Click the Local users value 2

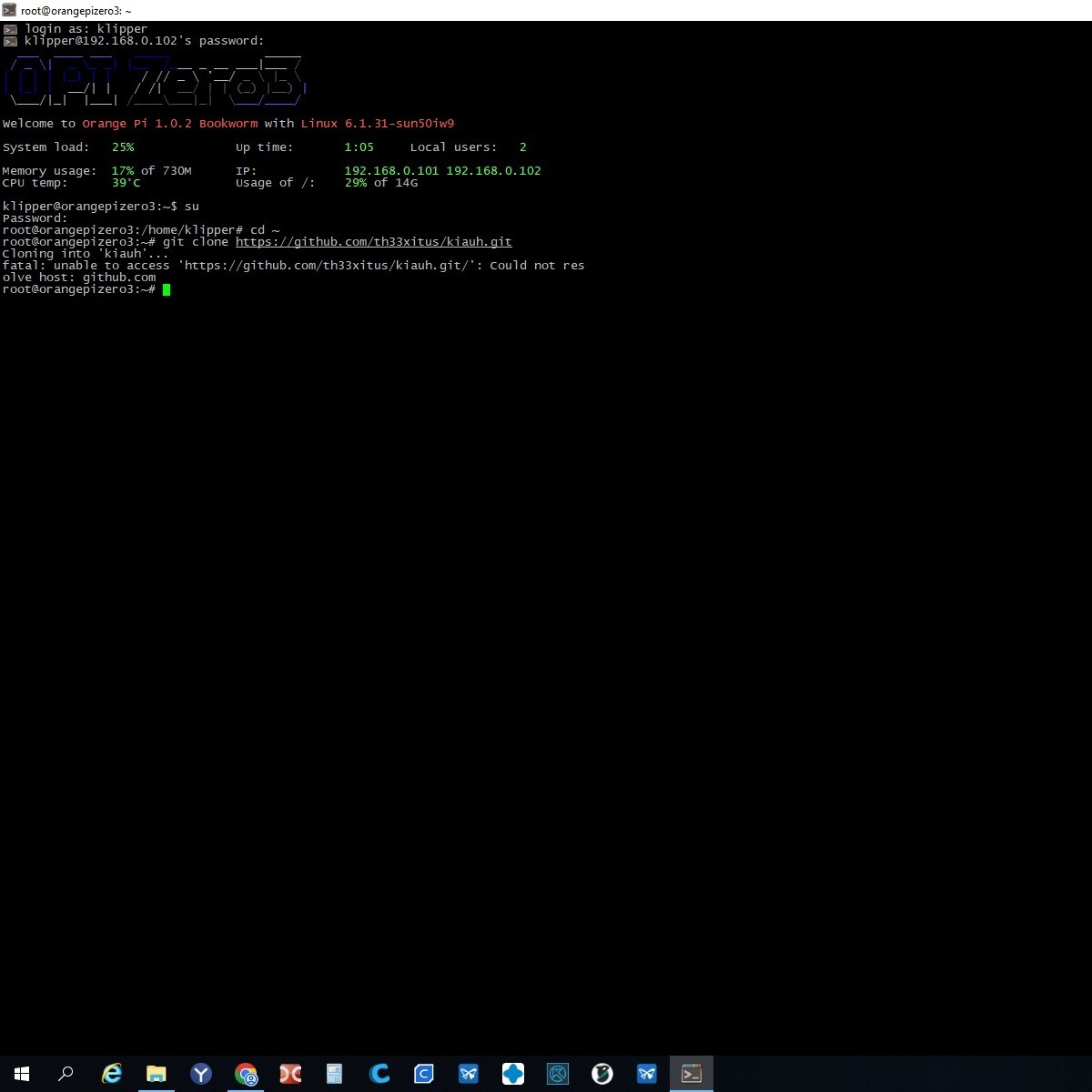click(523, 147)
